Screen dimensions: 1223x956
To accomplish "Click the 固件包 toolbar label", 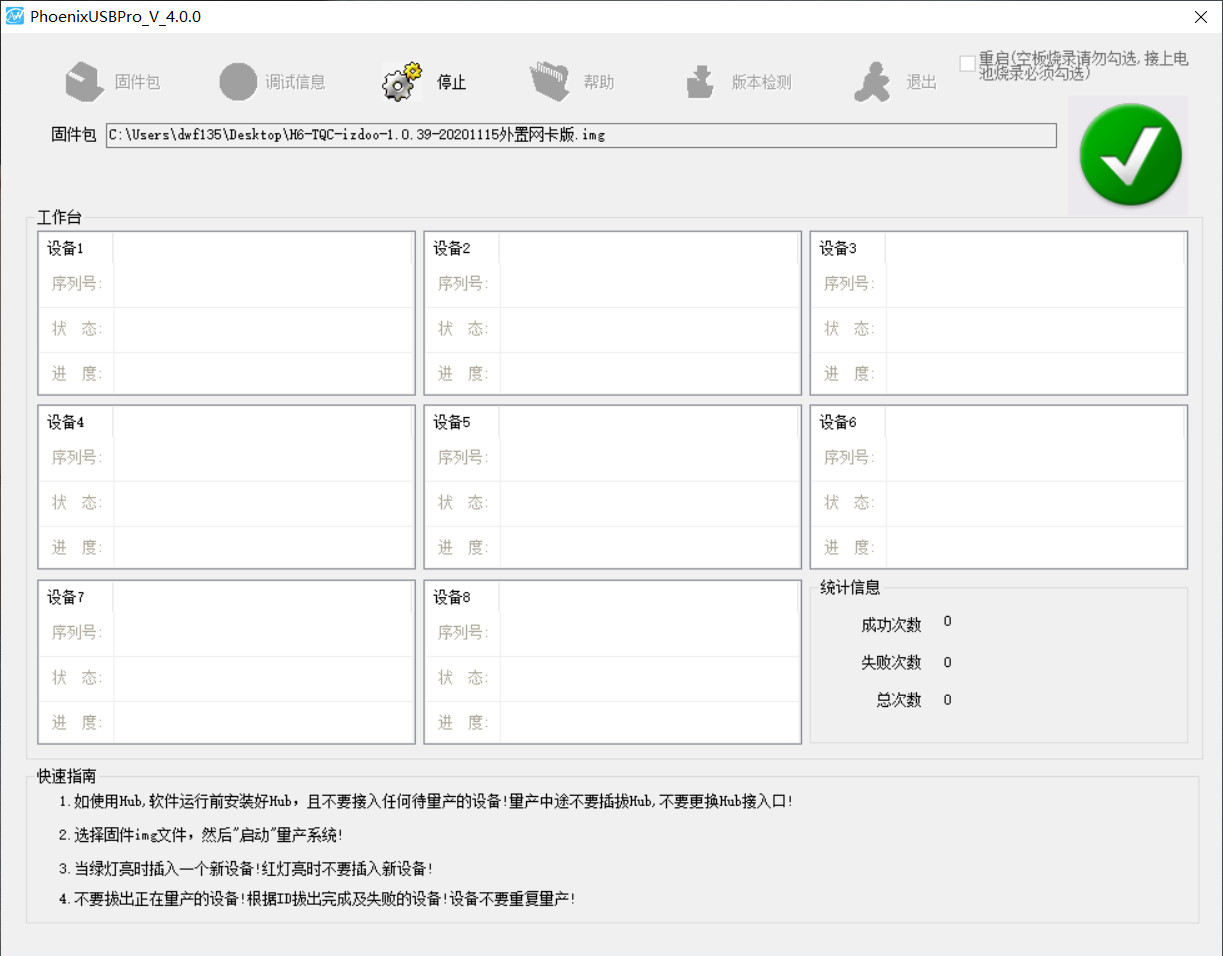I will [x=137, y=82].
